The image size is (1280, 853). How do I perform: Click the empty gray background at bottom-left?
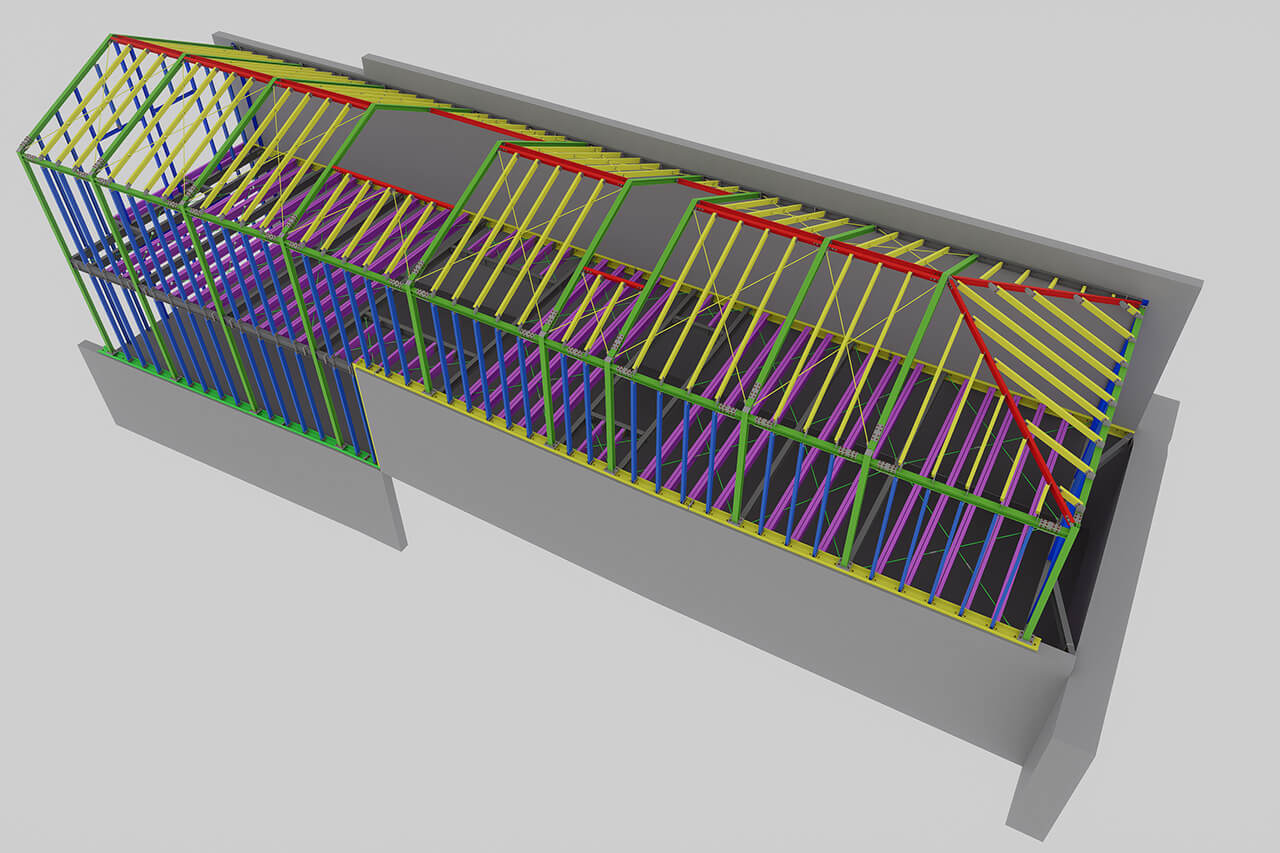coord(150,700)
